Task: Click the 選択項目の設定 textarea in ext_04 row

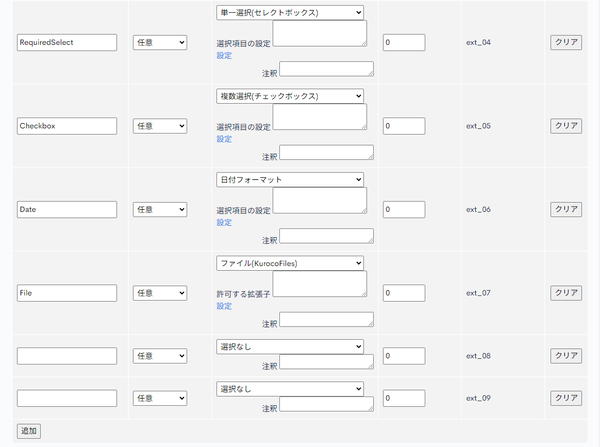Action: (320, 34)
